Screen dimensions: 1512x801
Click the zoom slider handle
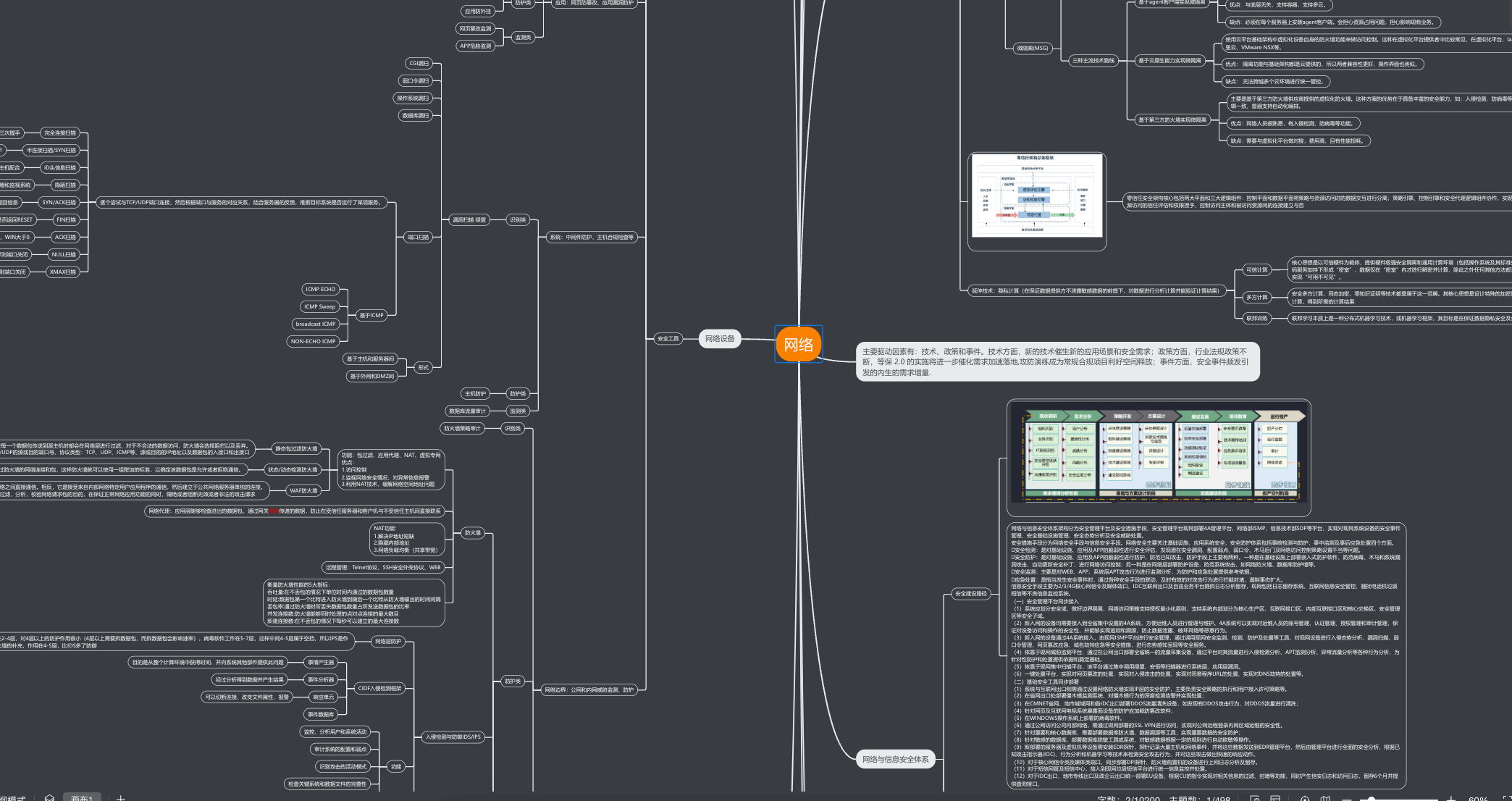1371,799
